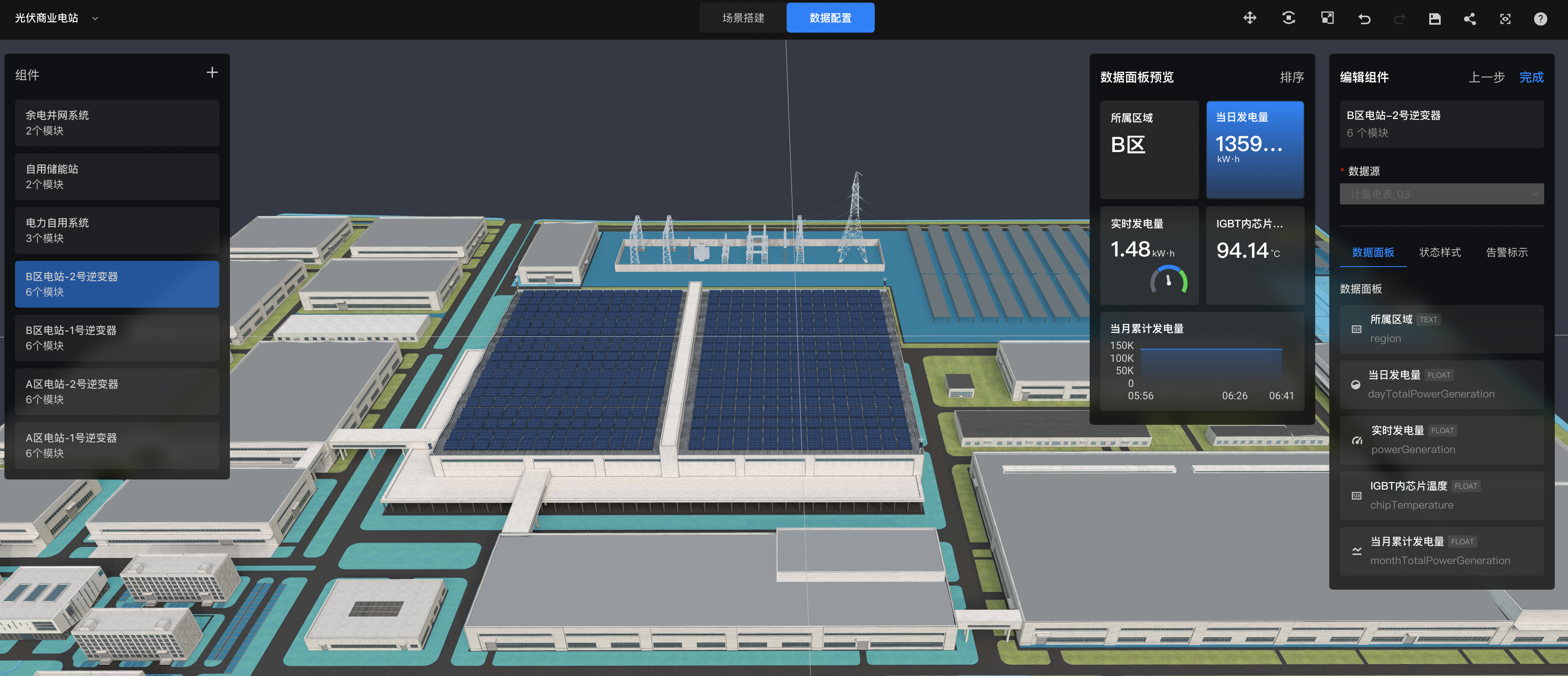The width and height of the screenshot is (1568, 676).
Task: Open the help question-mark icon
Action: 1541,19
